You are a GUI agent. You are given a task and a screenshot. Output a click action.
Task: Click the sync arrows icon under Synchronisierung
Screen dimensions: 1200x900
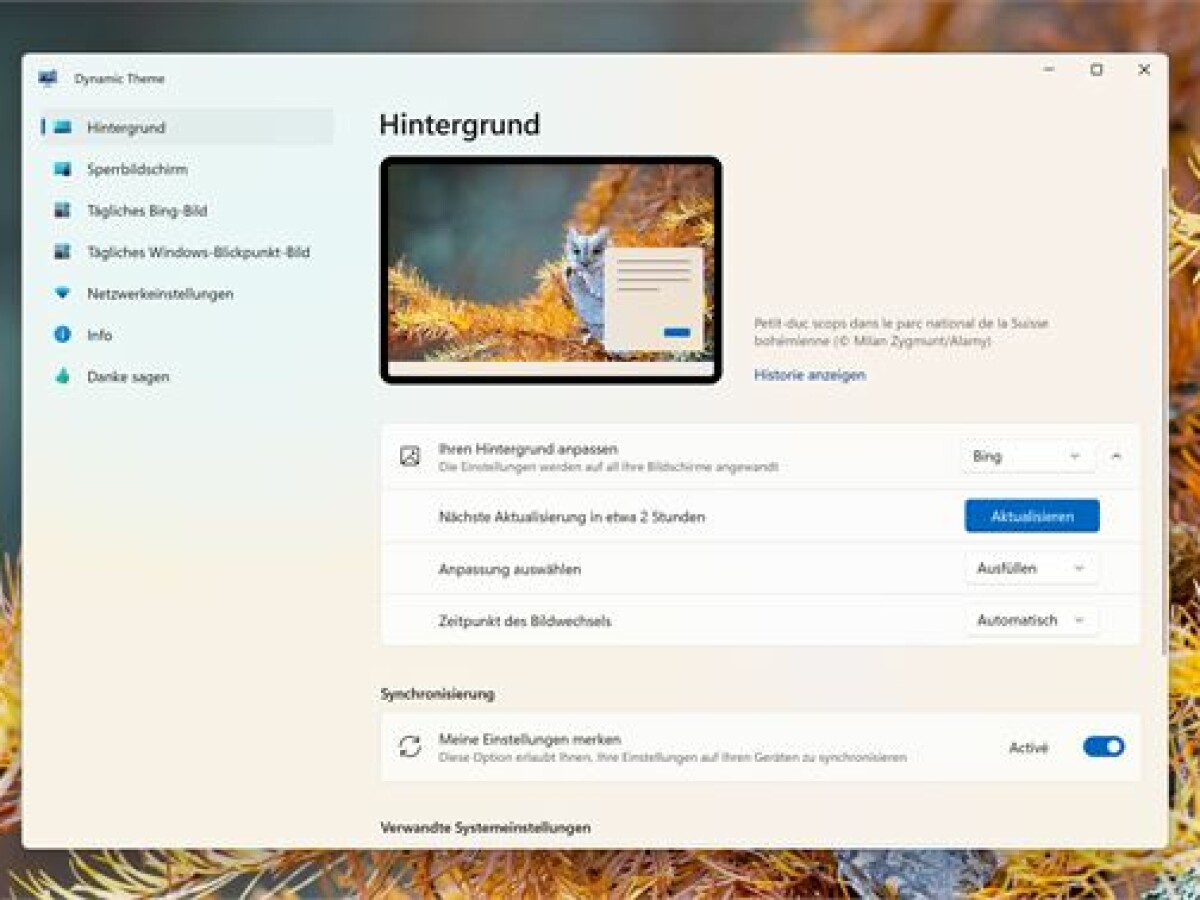408,747
